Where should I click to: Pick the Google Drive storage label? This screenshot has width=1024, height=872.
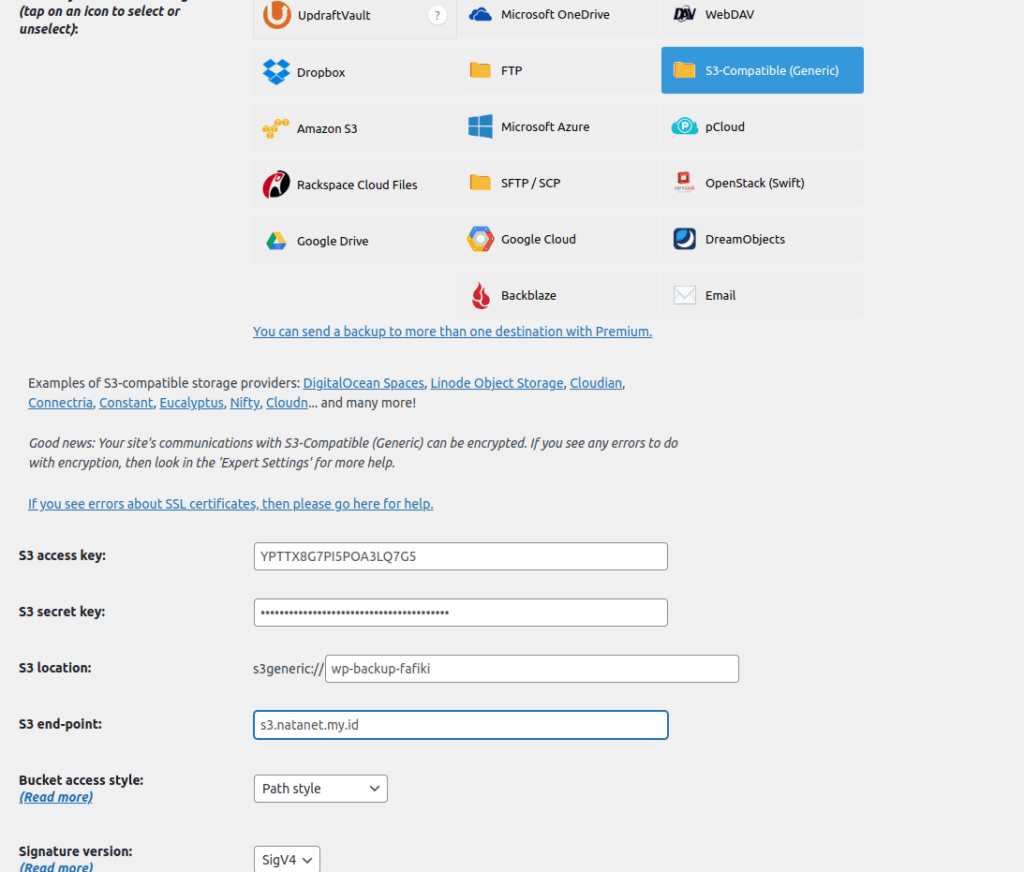(x=333, y=241)
